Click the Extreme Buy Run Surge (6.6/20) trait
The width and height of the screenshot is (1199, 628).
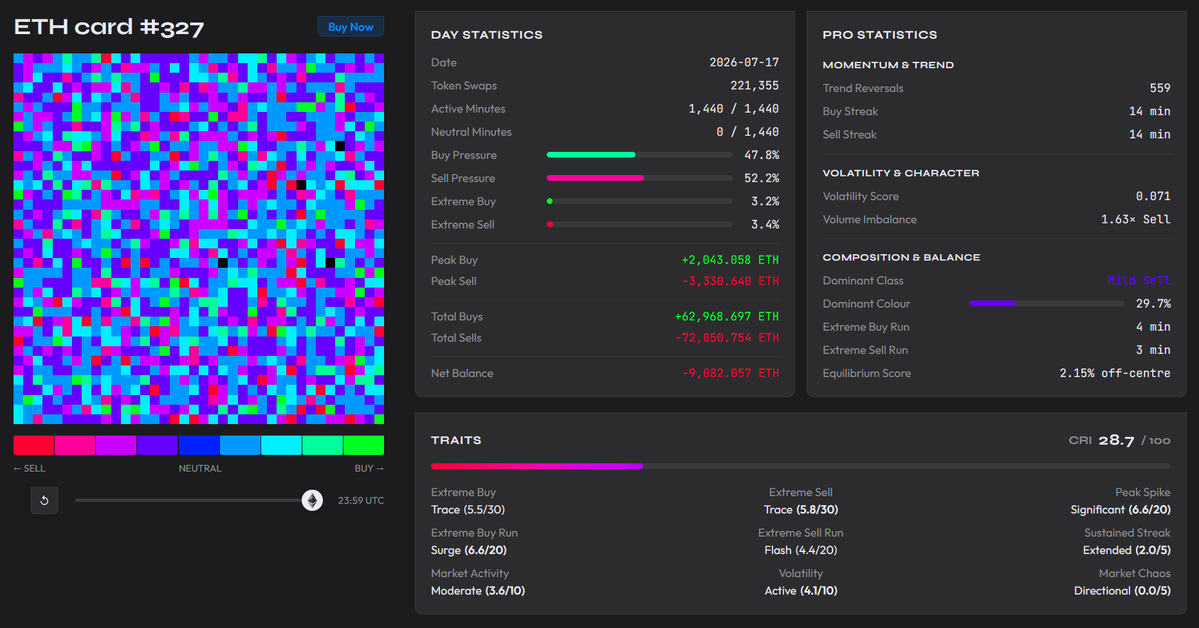474,542
